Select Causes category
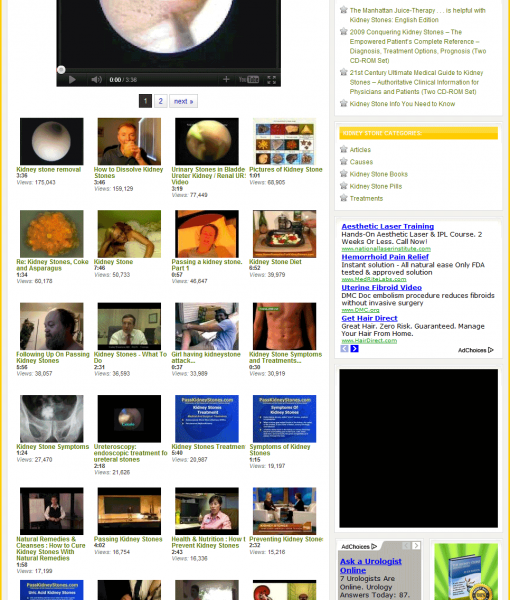Screen dimensions: 510x600 pos(361,162)
